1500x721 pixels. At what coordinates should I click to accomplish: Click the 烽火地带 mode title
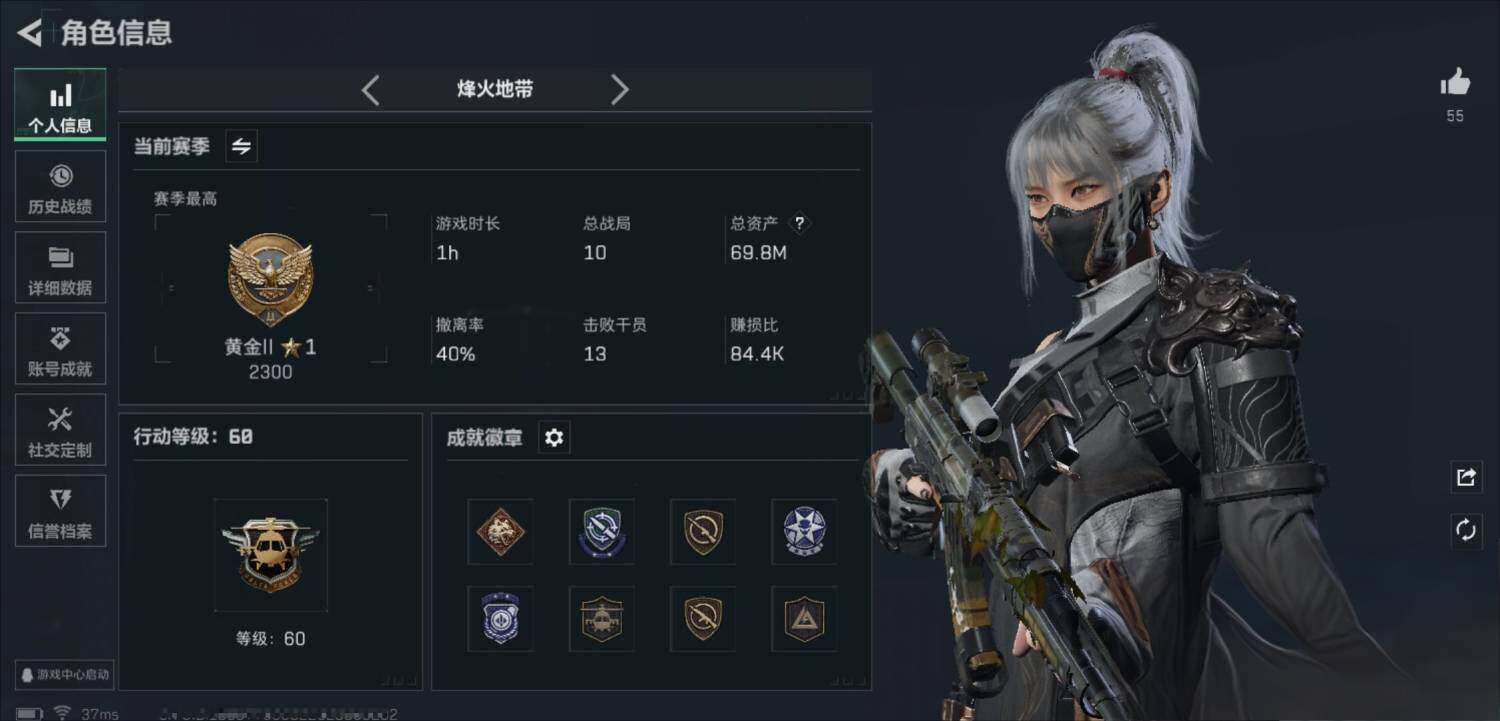click(495, 89)
